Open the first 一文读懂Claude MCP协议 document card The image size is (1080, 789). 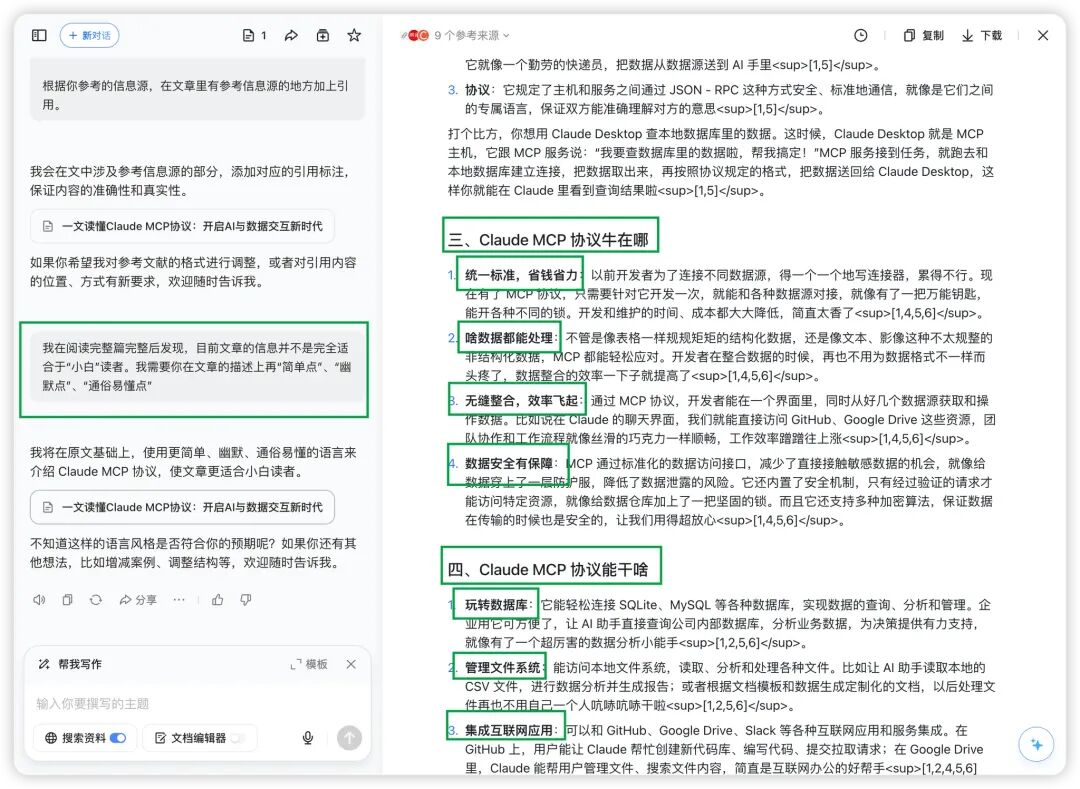[183, 226]
